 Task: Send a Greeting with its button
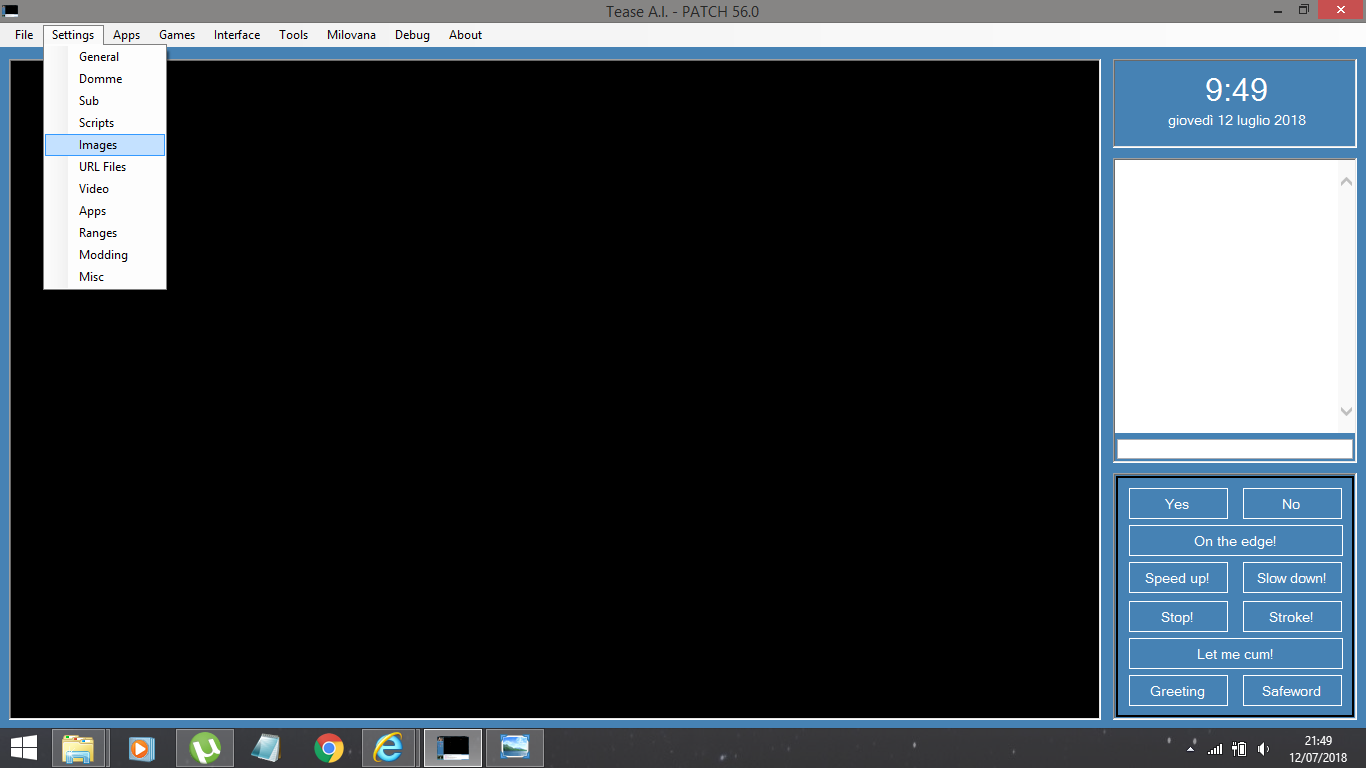[x=1178, y=691]
